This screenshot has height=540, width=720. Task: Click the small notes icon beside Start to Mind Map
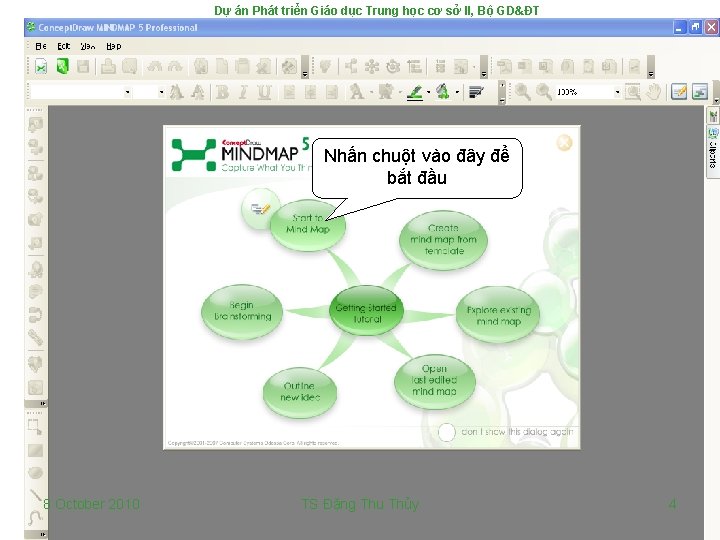tap(260, 209)
